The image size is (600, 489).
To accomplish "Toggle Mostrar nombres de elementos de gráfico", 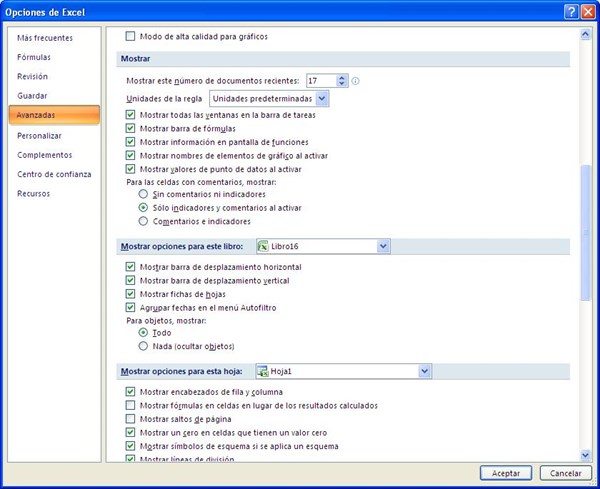I will tap(130, 155).
